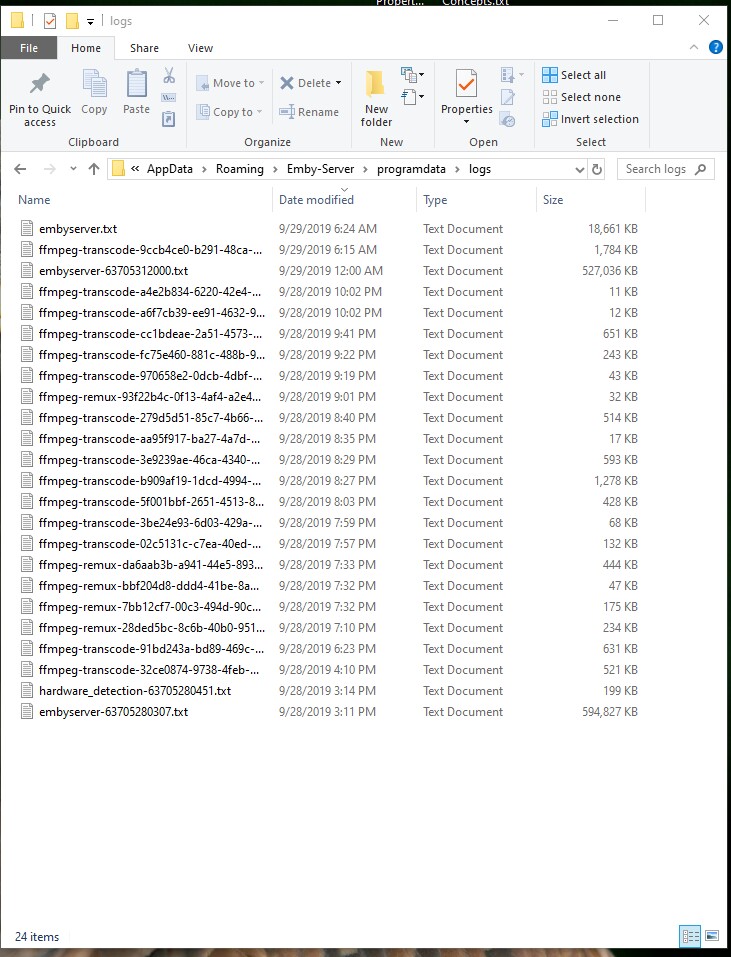Viewport: 731px width, 957px height.
Task: Select ffmpeg-transcode-b909af19 log file
Action: pos(329,481)
